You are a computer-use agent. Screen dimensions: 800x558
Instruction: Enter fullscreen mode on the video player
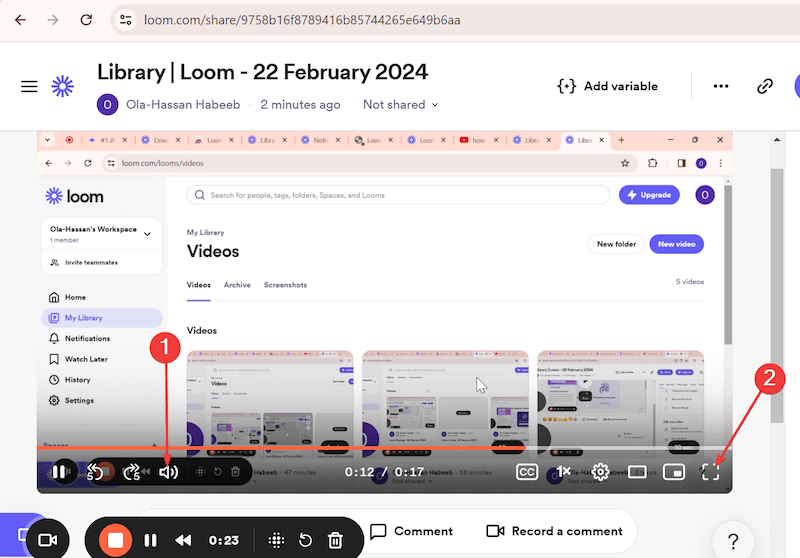[x=710, y=472]
